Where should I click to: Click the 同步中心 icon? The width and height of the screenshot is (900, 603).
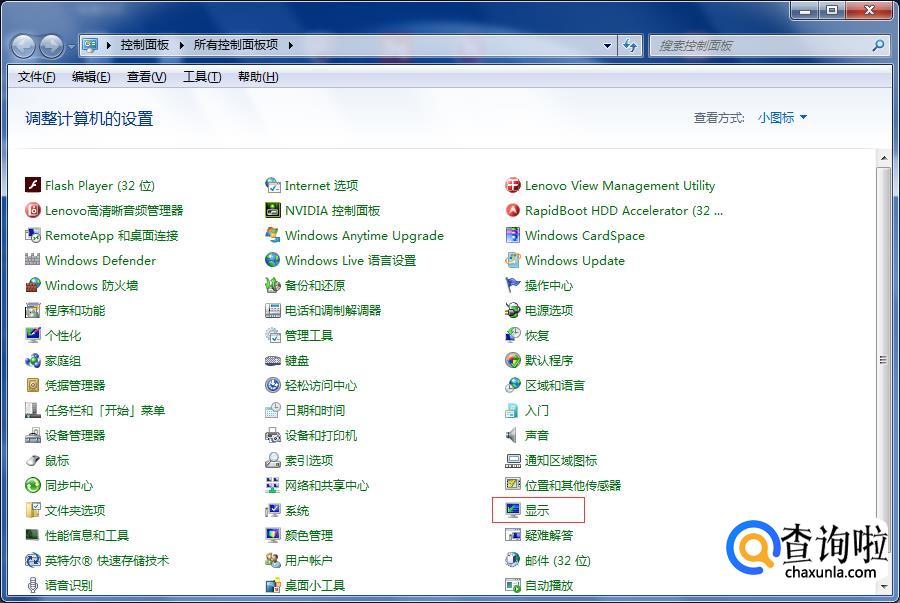tap(33, 485)
